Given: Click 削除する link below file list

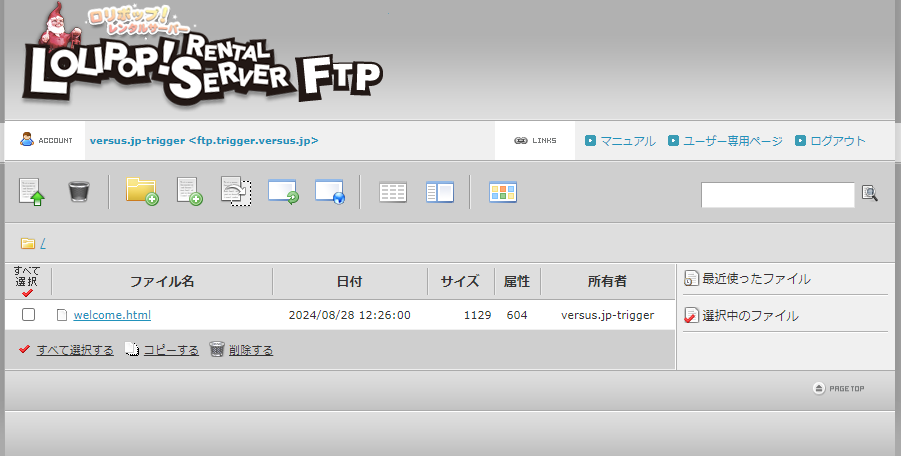Looking at the screenshot, I should (251, 350).
